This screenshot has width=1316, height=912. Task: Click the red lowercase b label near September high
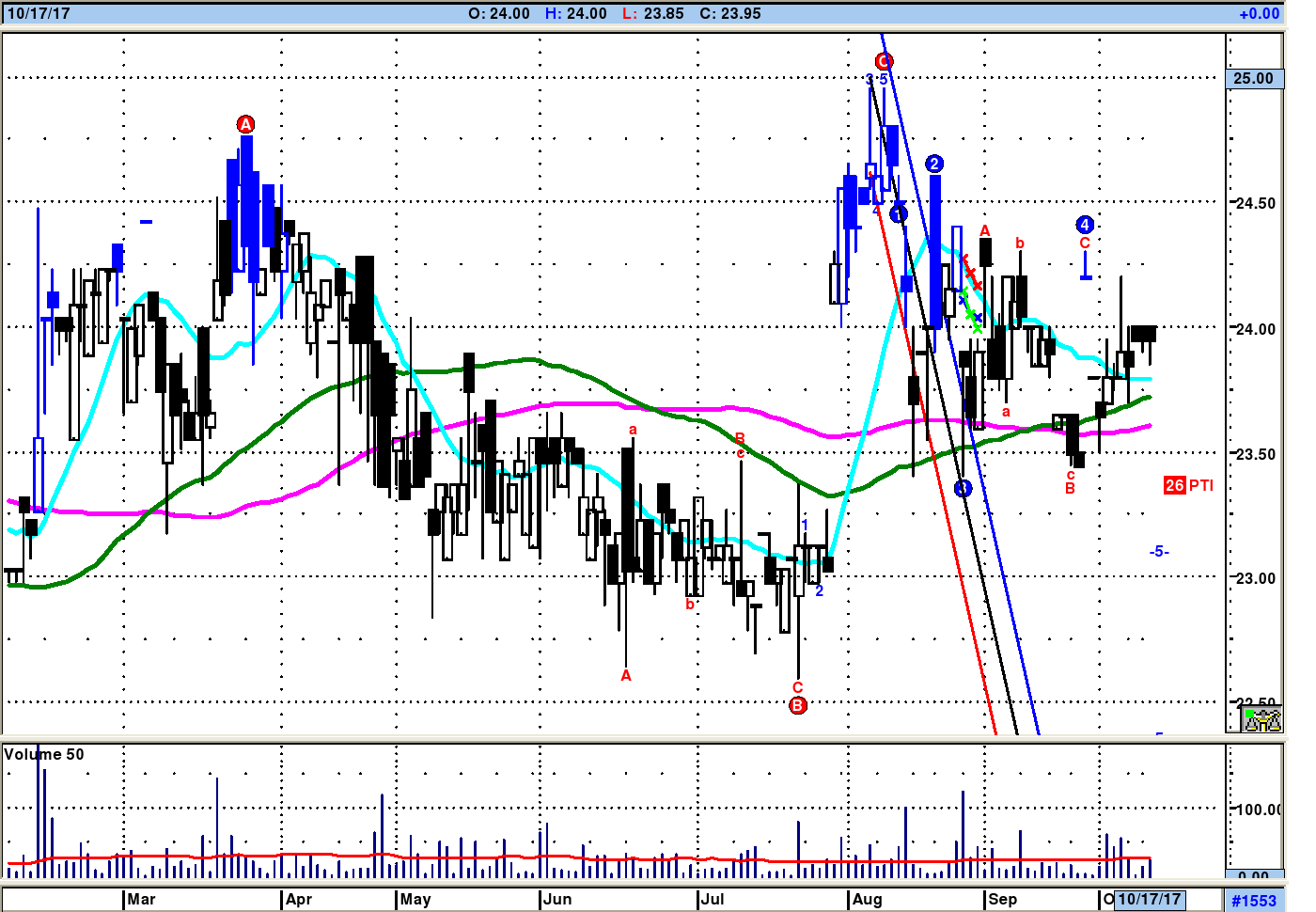click(1020, 244)
